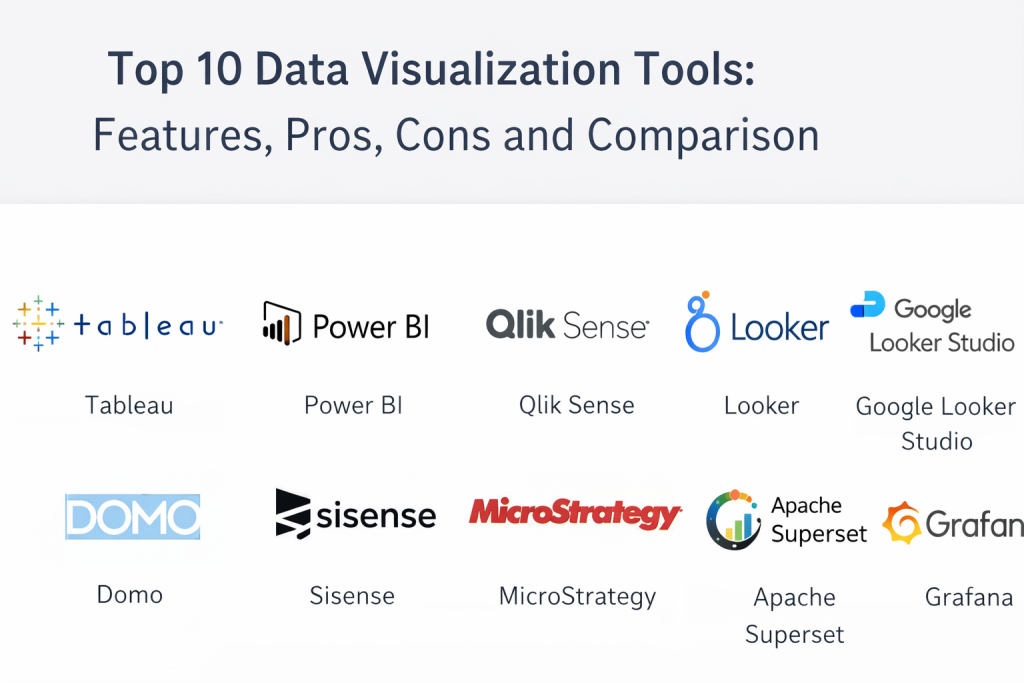Select the MicroStrategy text label
This screenshot has height=683, width=1024.
577,597
